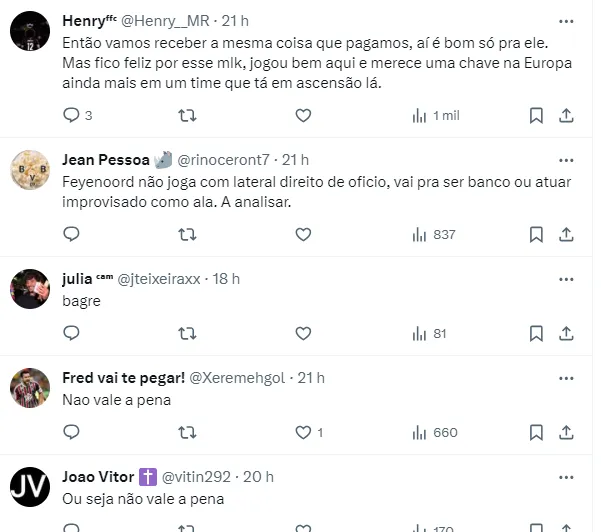
Task: Bookmark the 'Nao vale a pena' tweet
Action: click(x=536, y=432)
